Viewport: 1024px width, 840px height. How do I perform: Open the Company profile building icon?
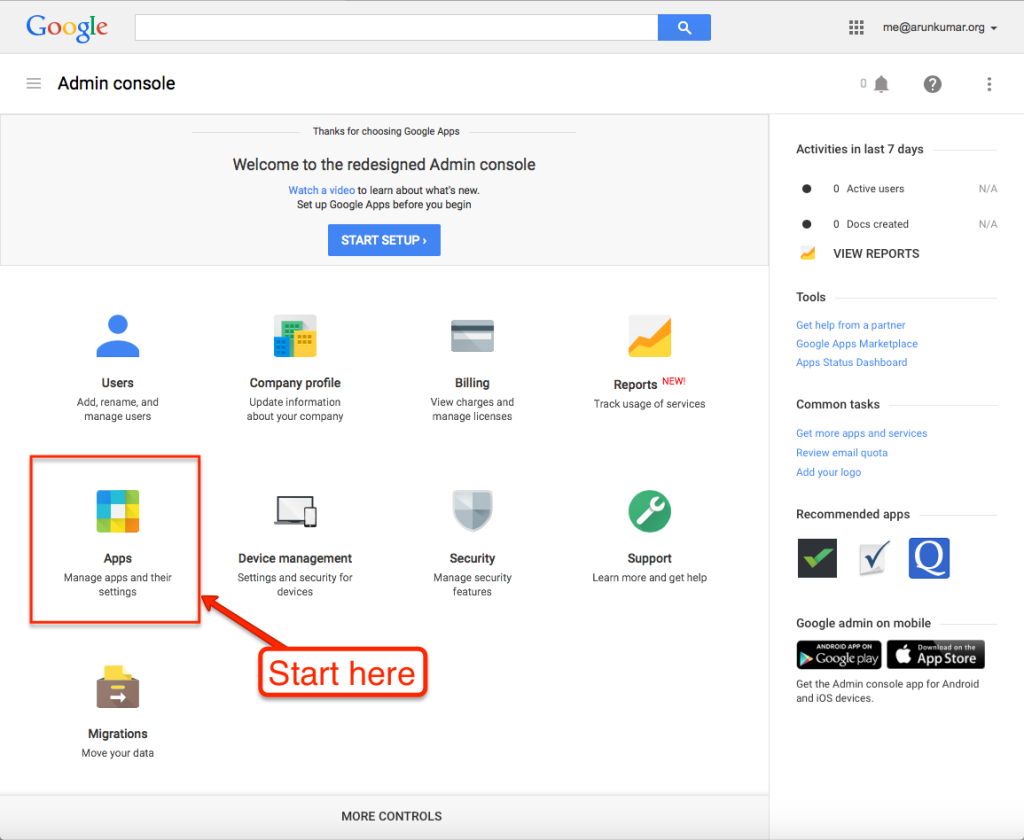tap(295, 336)
